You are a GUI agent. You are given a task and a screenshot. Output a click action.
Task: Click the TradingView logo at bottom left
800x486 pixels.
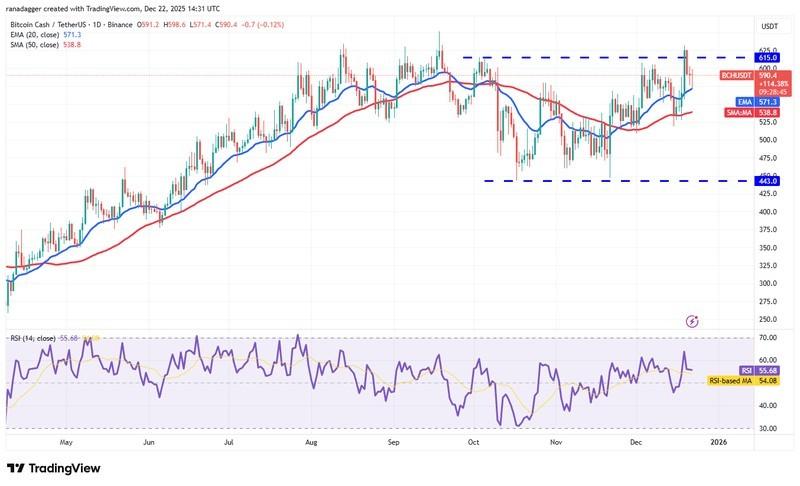pos(57,468)
